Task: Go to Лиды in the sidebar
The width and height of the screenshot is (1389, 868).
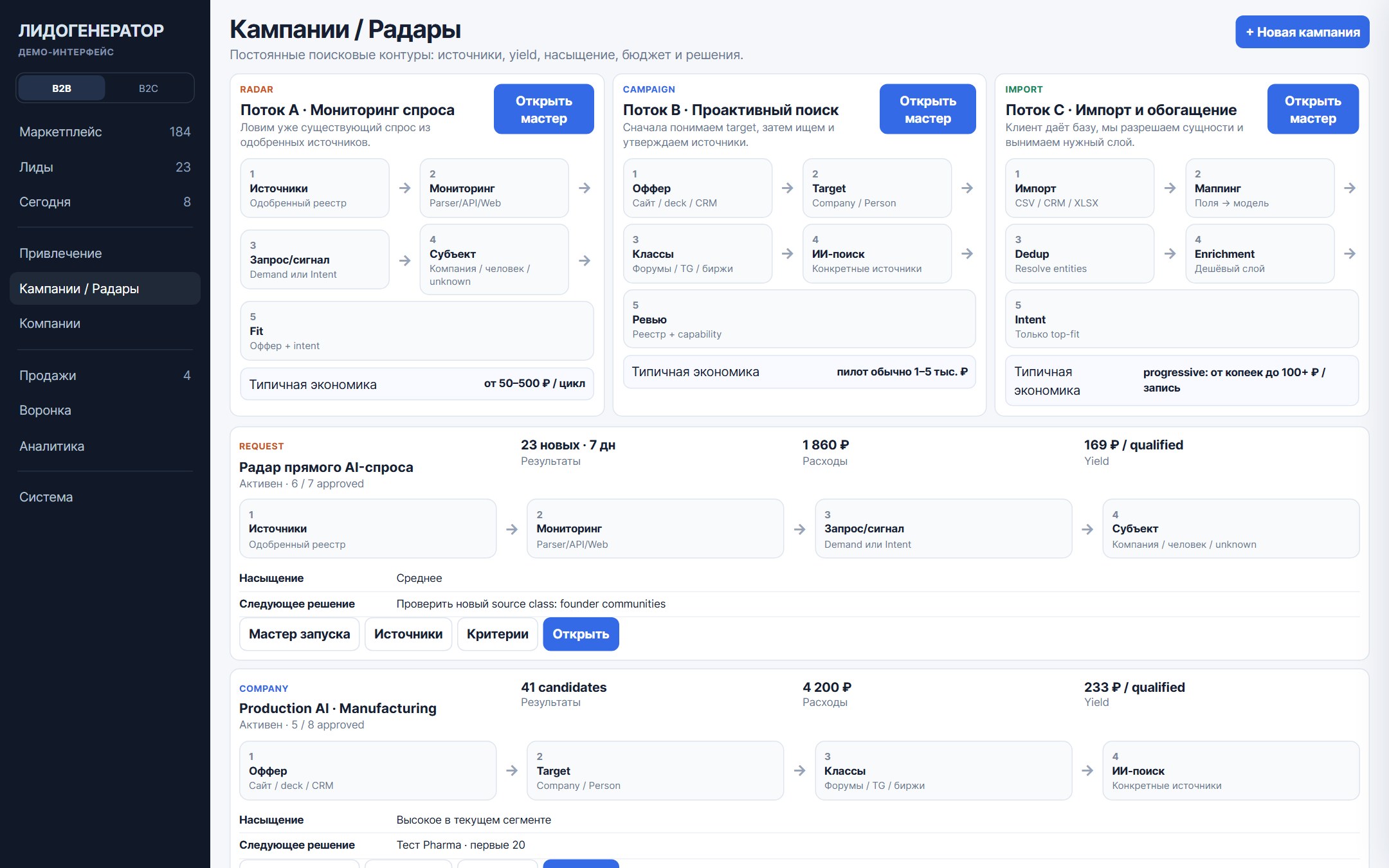Action: click(x=105, y=167)
